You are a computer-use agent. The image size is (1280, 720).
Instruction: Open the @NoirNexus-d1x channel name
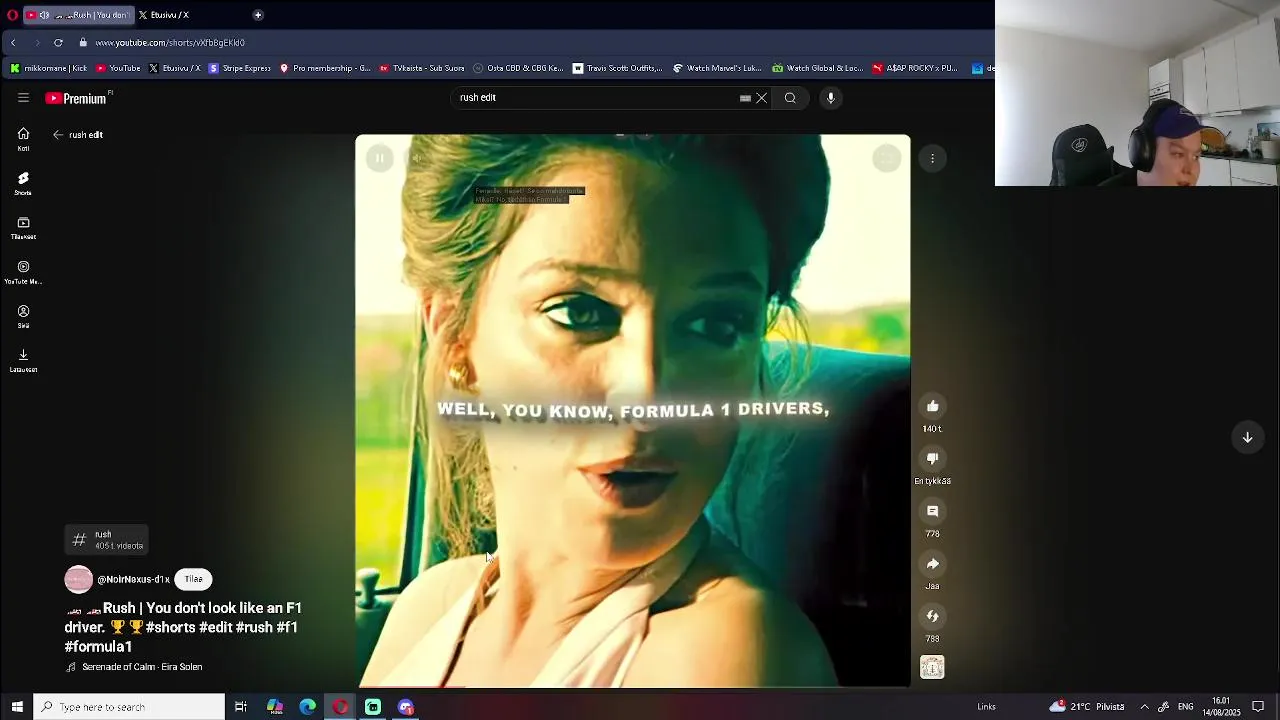click(133, 579)
